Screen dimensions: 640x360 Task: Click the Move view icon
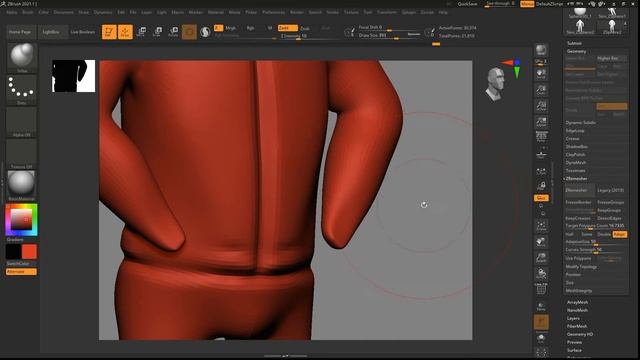coord(541,242)
